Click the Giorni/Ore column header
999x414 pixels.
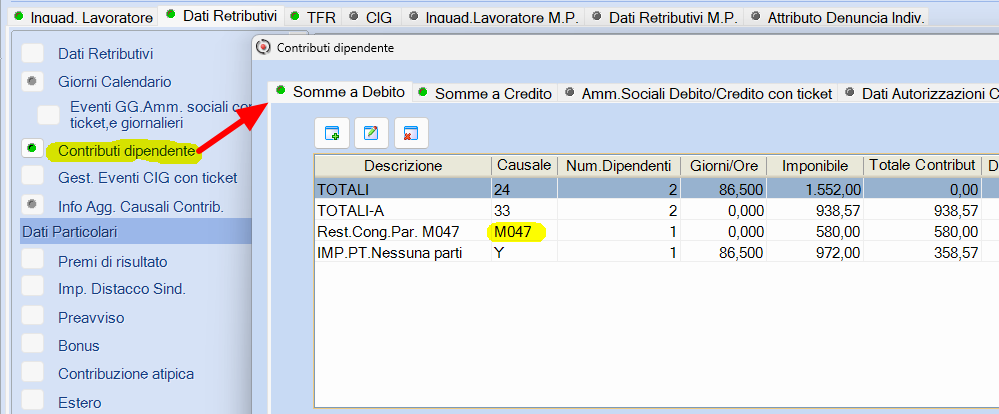722,166
